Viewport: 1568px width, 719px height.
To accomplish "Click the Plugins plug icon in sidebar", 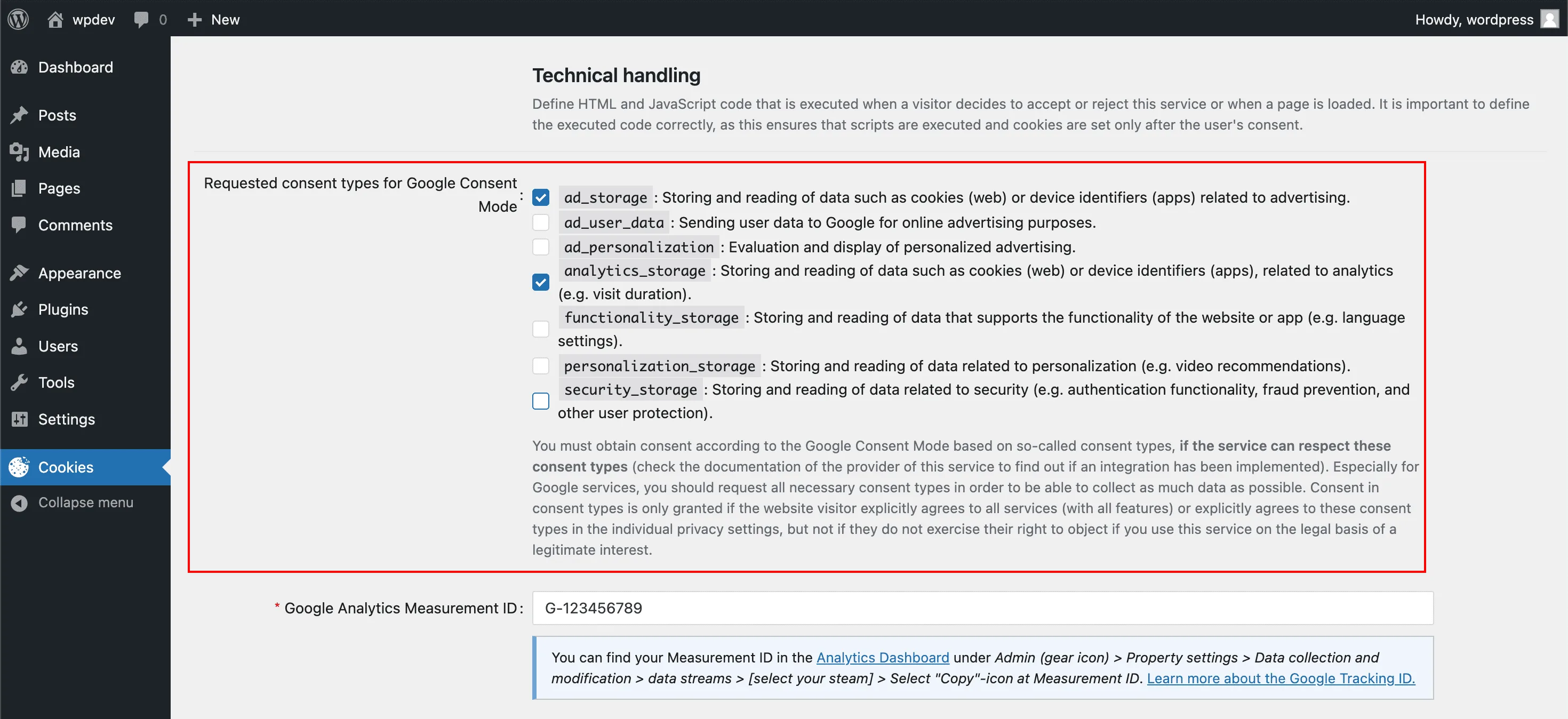I will 20,309.
